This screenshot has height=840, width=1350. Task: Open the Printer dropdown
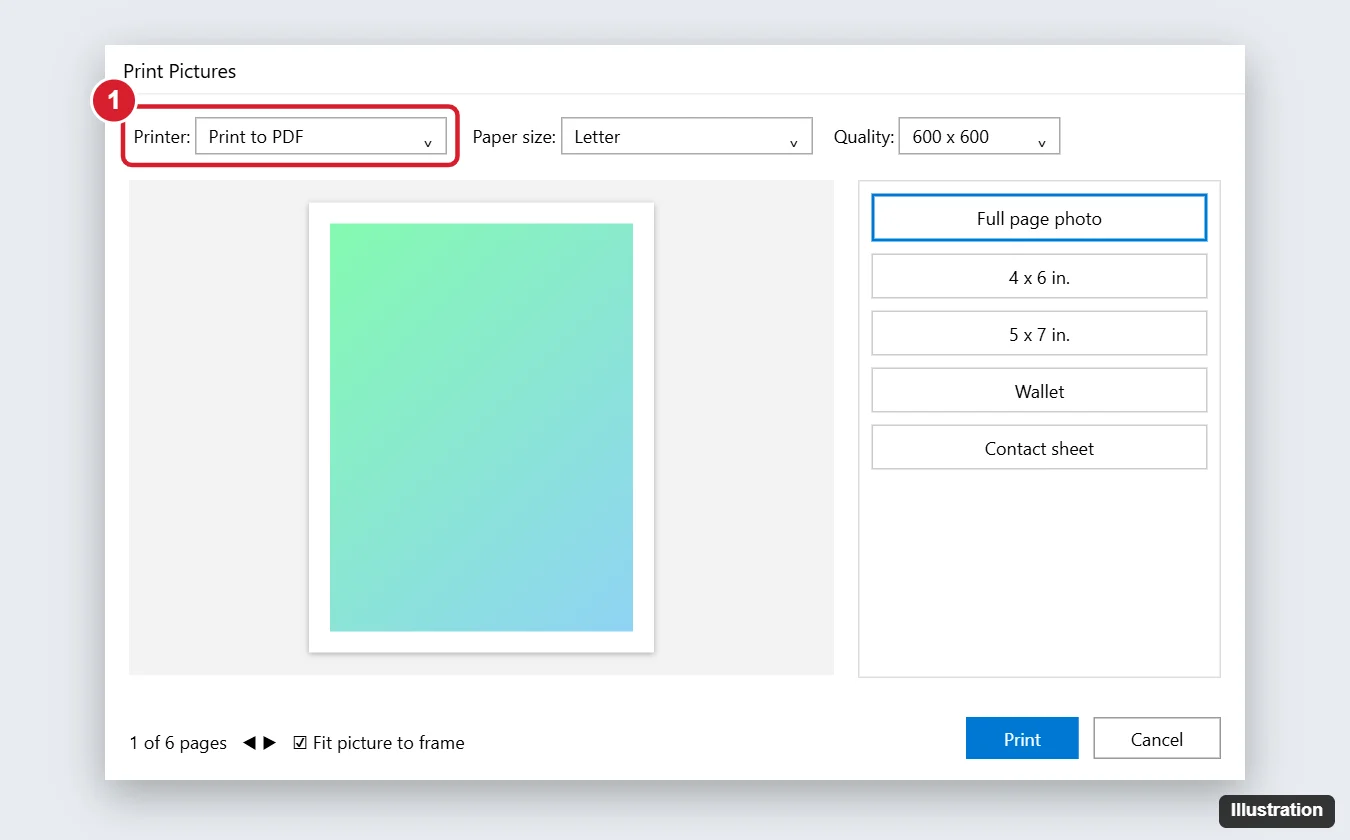tap(321, 137)
